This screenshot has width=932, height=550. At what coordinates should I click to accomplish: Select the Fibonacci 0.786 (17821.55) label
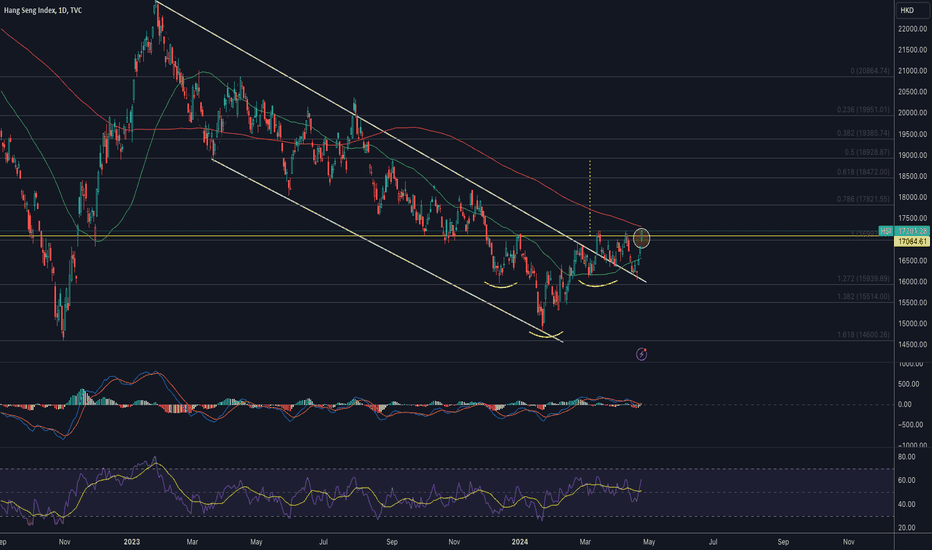coord(863,199)
